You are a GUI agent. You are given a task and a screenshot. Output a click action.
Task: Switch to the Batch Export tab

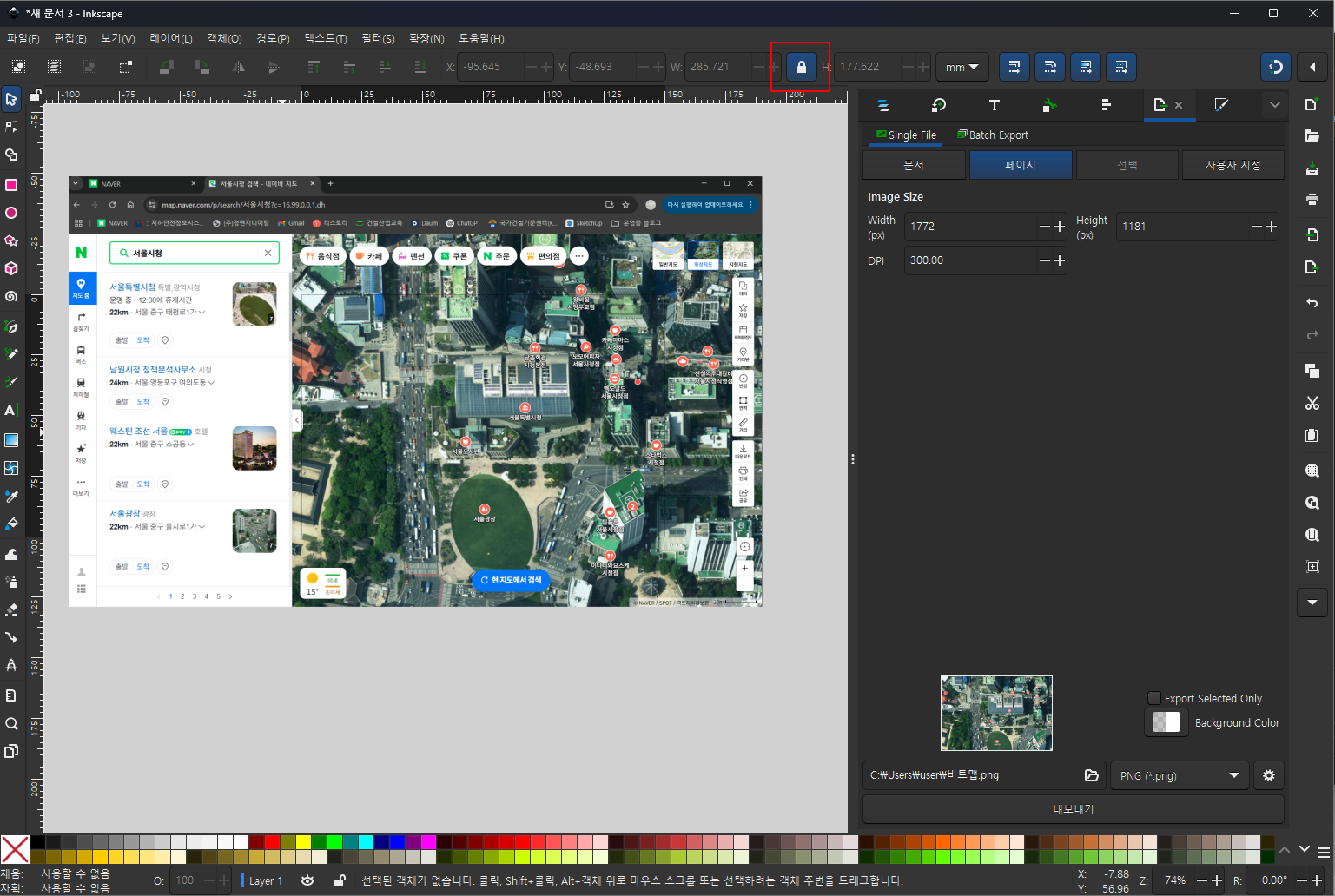tap(993, 135)
